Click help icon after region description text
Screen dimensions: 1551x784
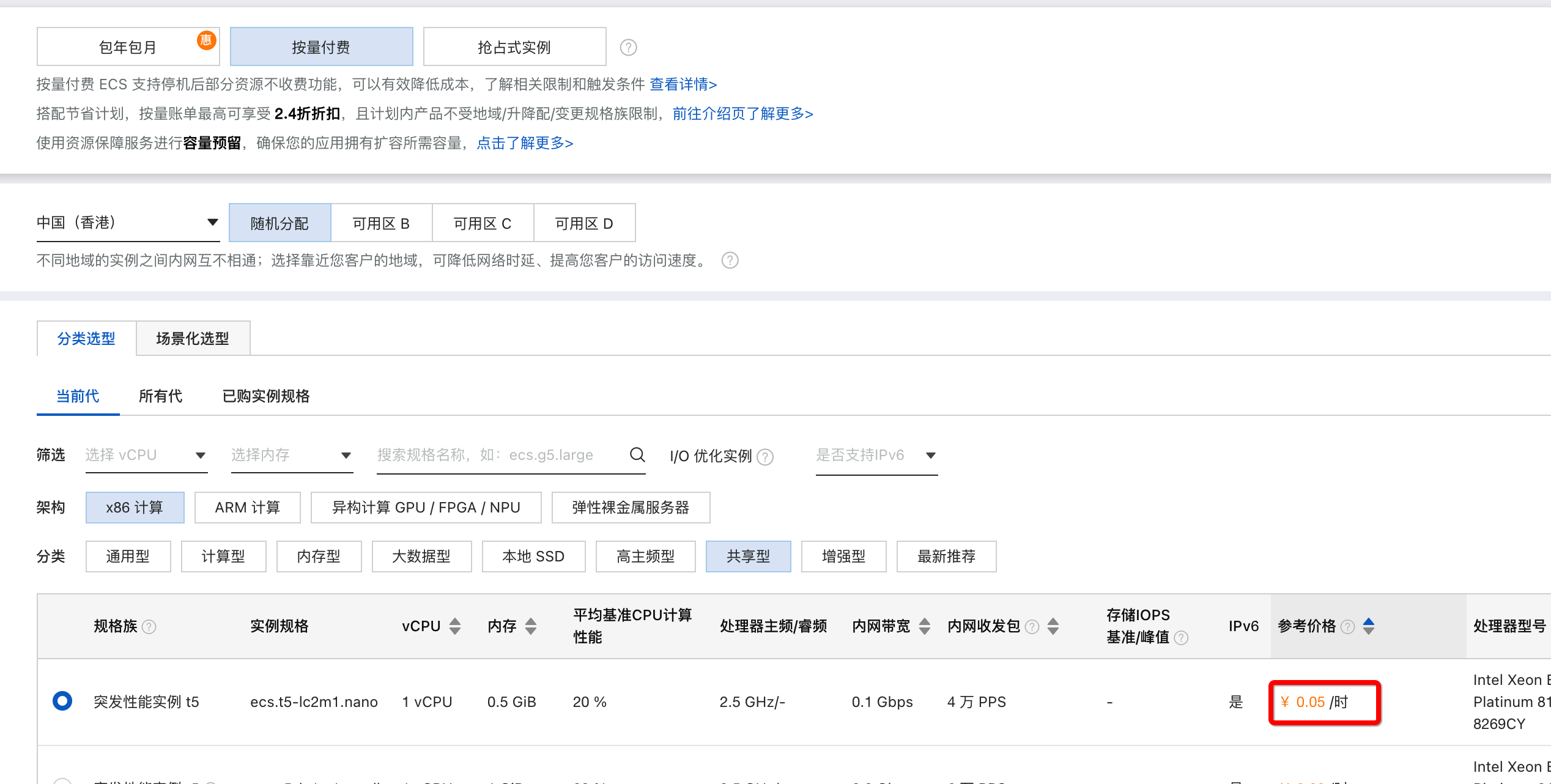[x=730, y=261]
